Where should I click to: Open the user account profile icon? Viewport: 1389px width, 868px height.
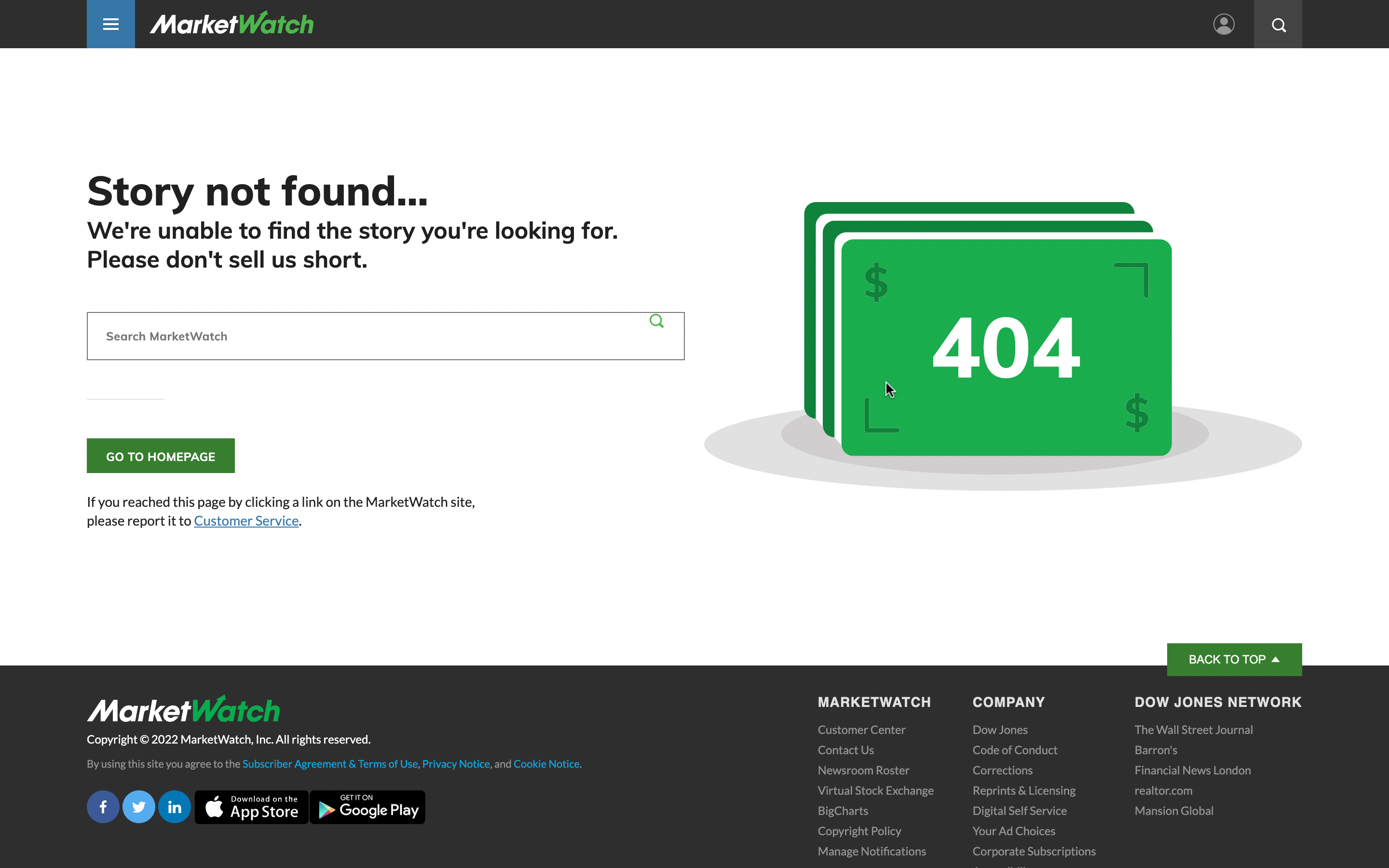click(1224, 24)
